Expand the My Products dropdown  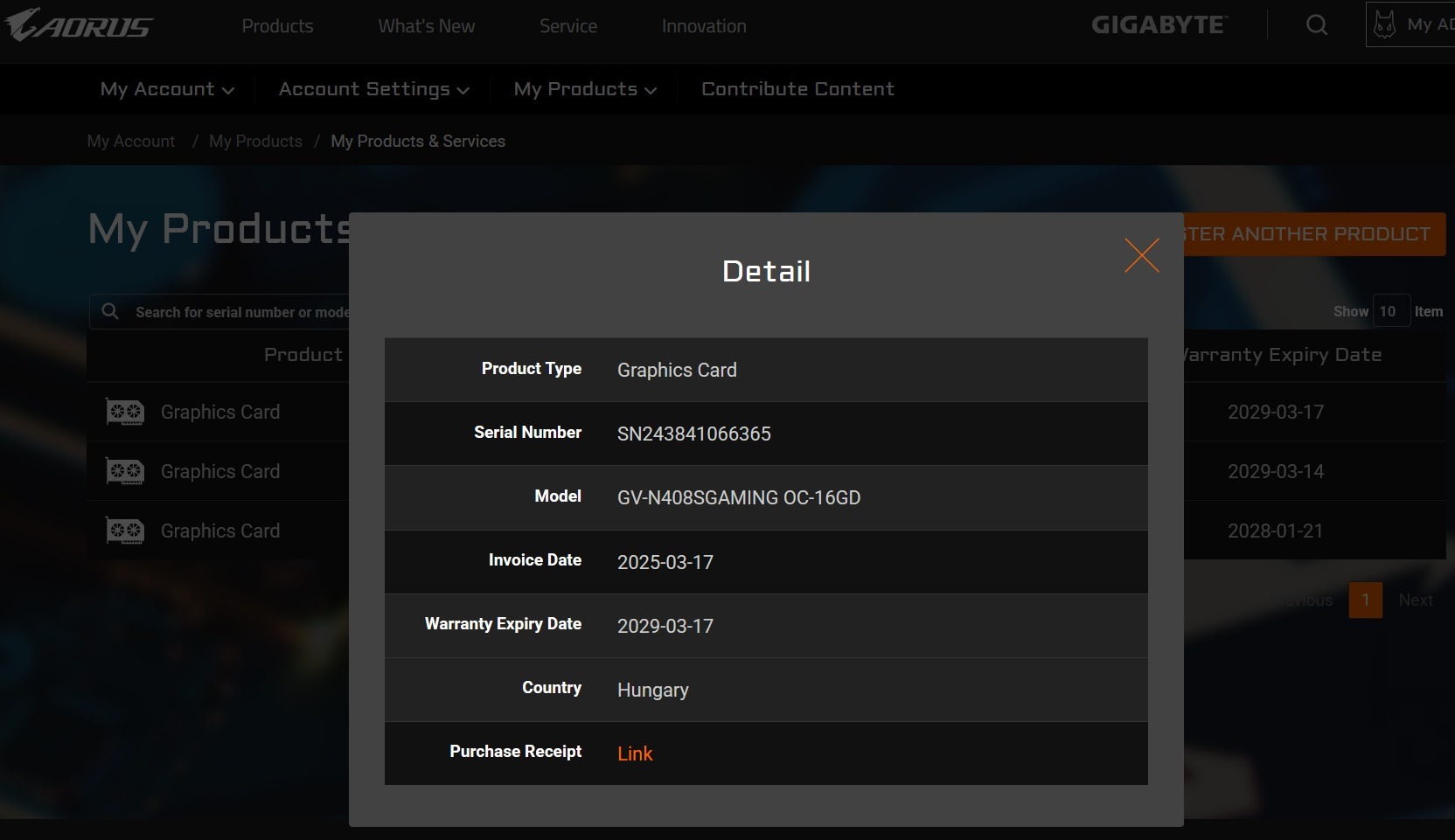[x=585, y=89]
